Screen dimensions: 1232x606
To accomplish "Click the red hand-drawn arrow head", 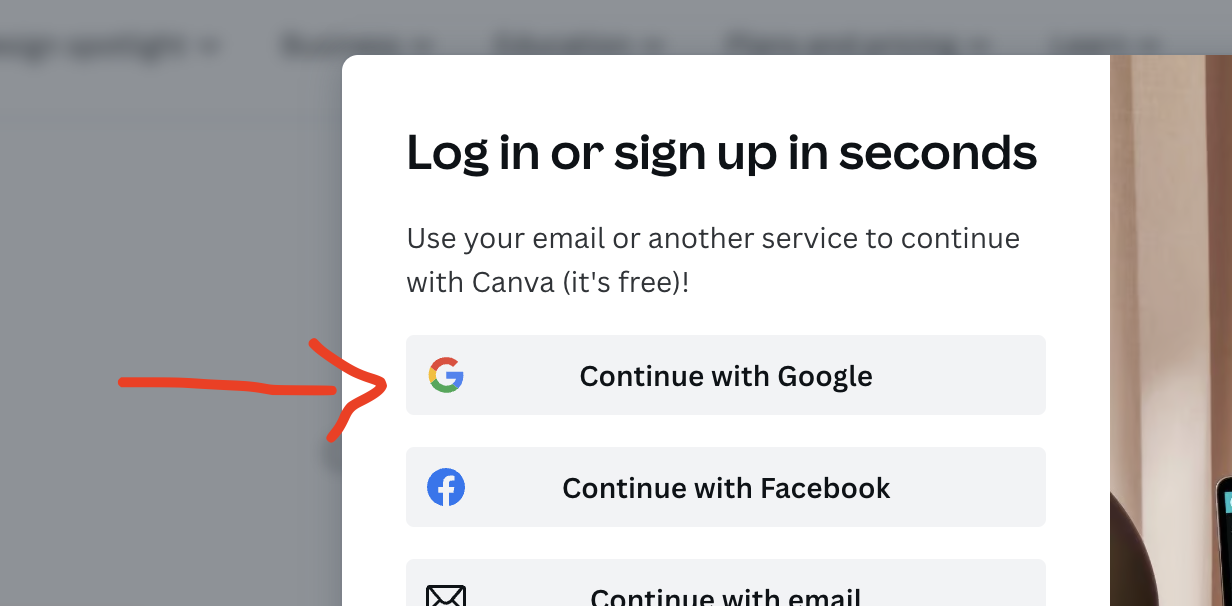I will (x=350, y=390).
